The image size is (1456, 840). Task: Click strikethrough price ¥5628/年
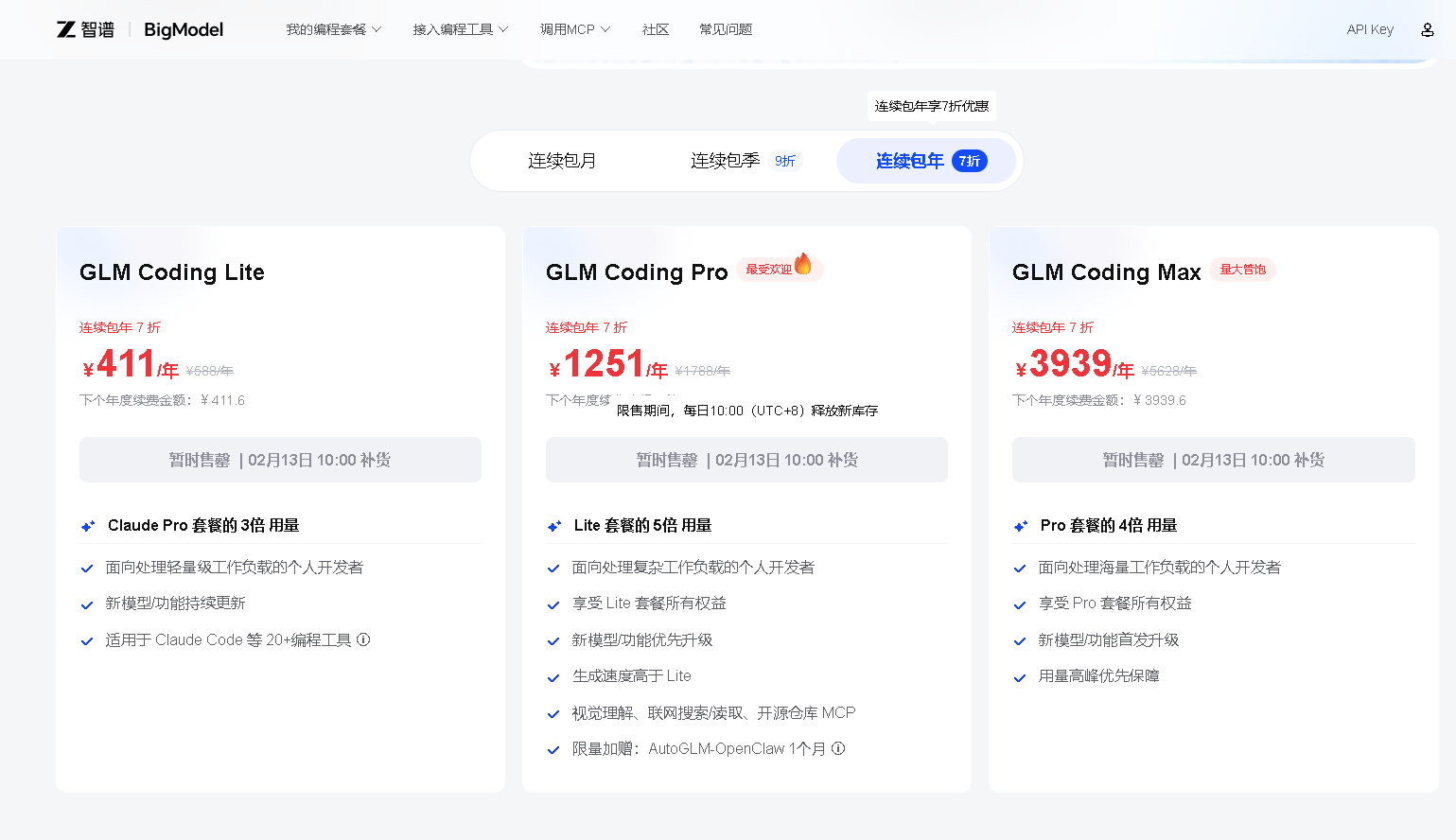1169,371
